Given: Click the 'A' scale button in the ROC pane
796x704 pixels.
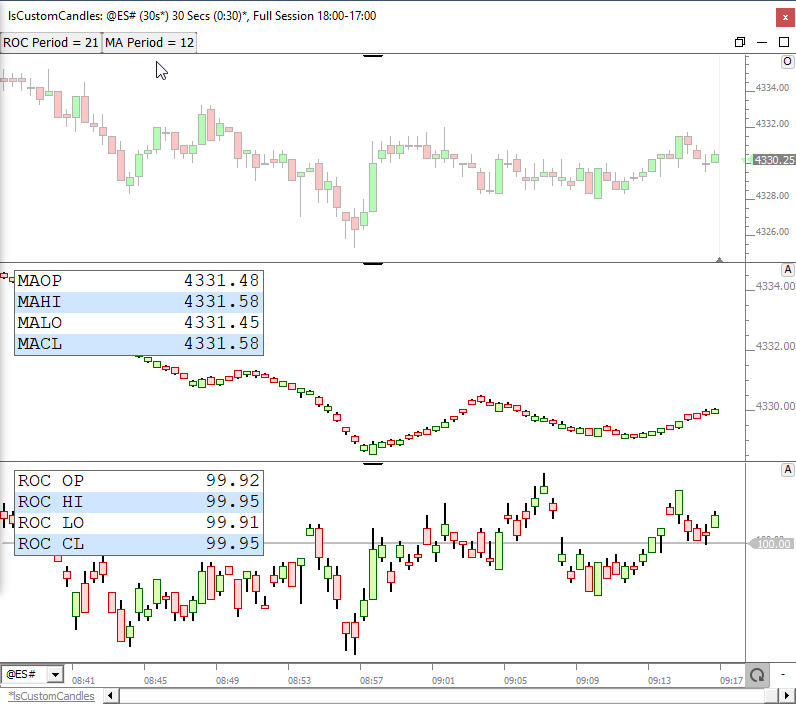Looking at the screenshot, I should click(x=787, y=470).
